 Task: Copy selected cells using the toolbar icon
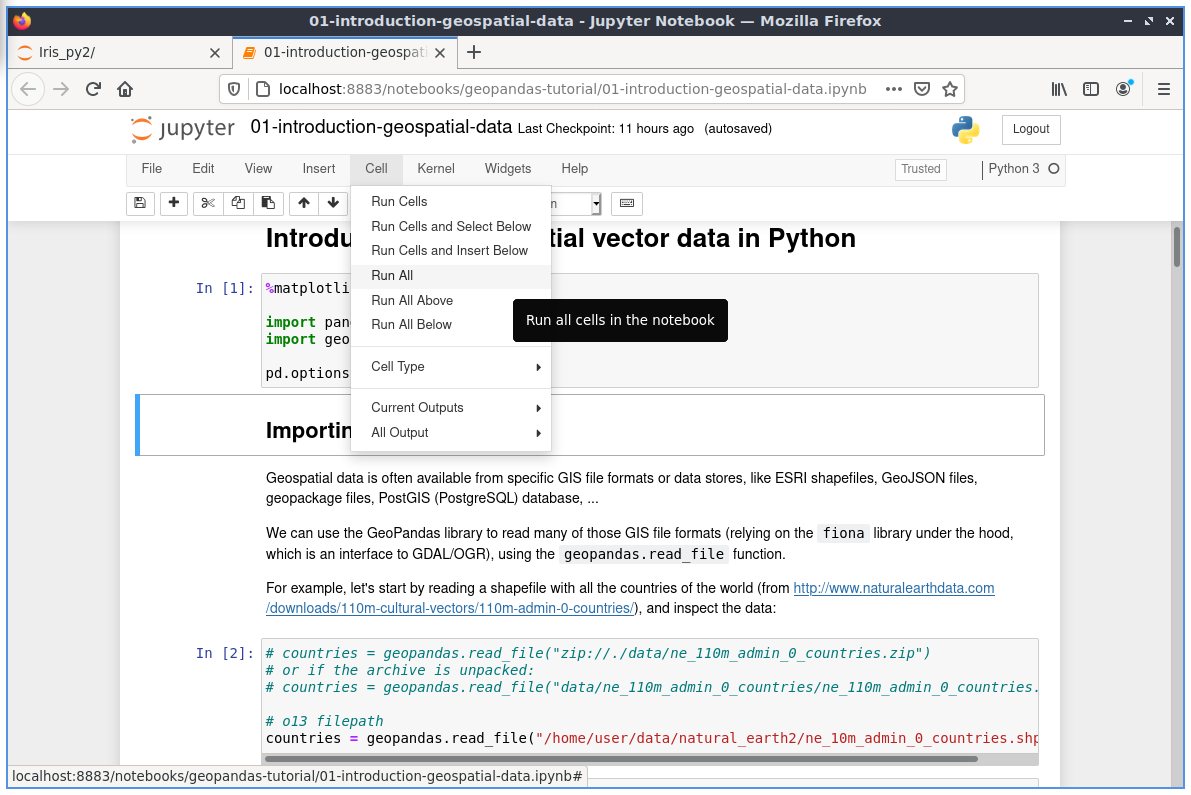click(239, 203)
